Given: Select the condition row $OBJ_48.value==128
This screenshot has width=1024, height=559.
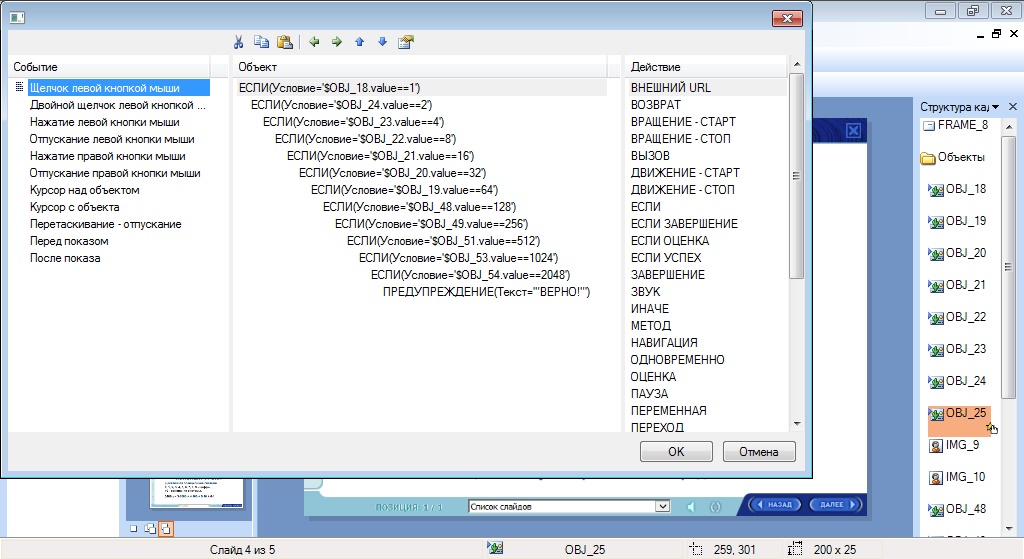Looking at the screenshot, I should 419,206.
